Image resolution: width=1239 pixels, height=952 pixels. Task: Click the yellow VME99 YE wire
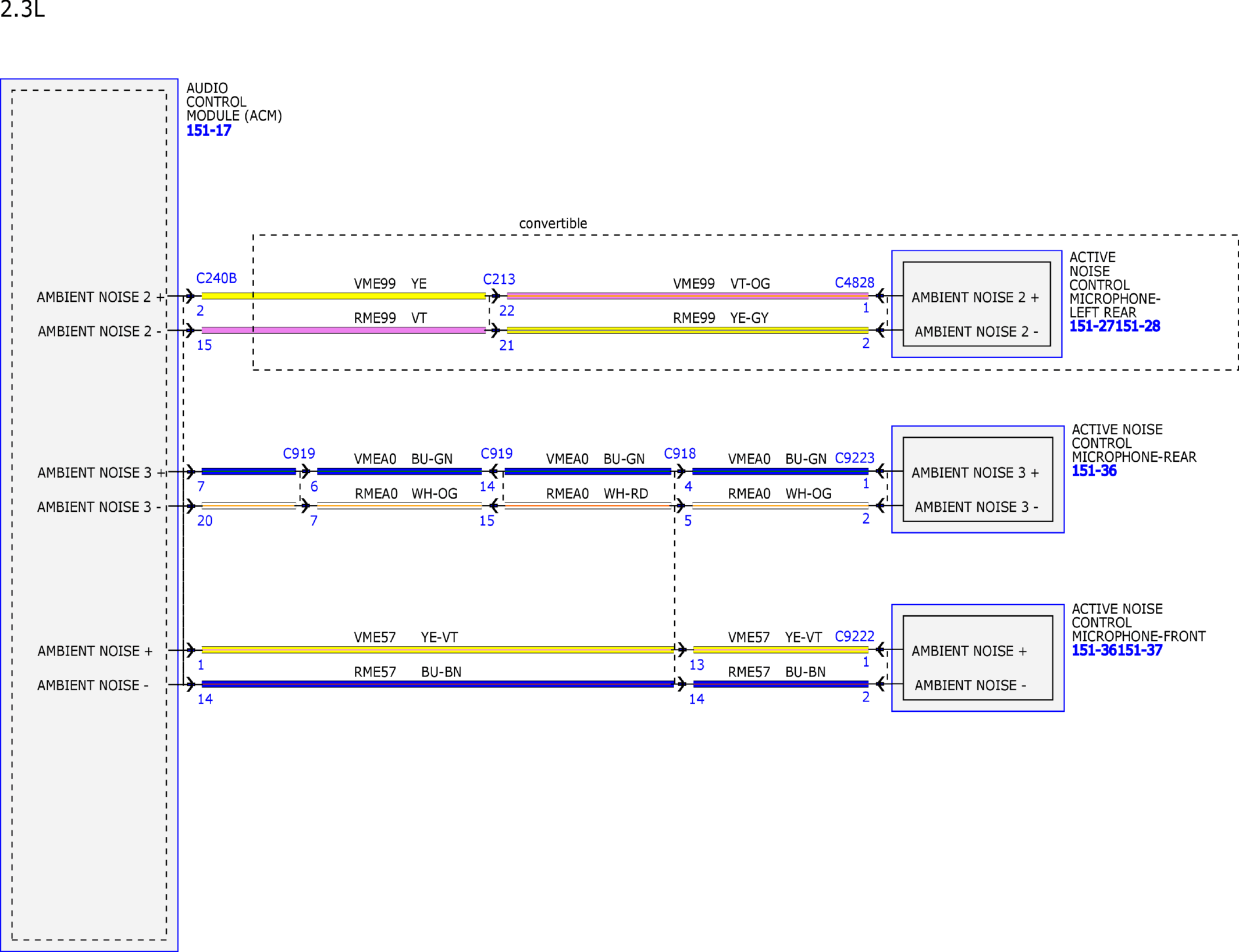343,296
